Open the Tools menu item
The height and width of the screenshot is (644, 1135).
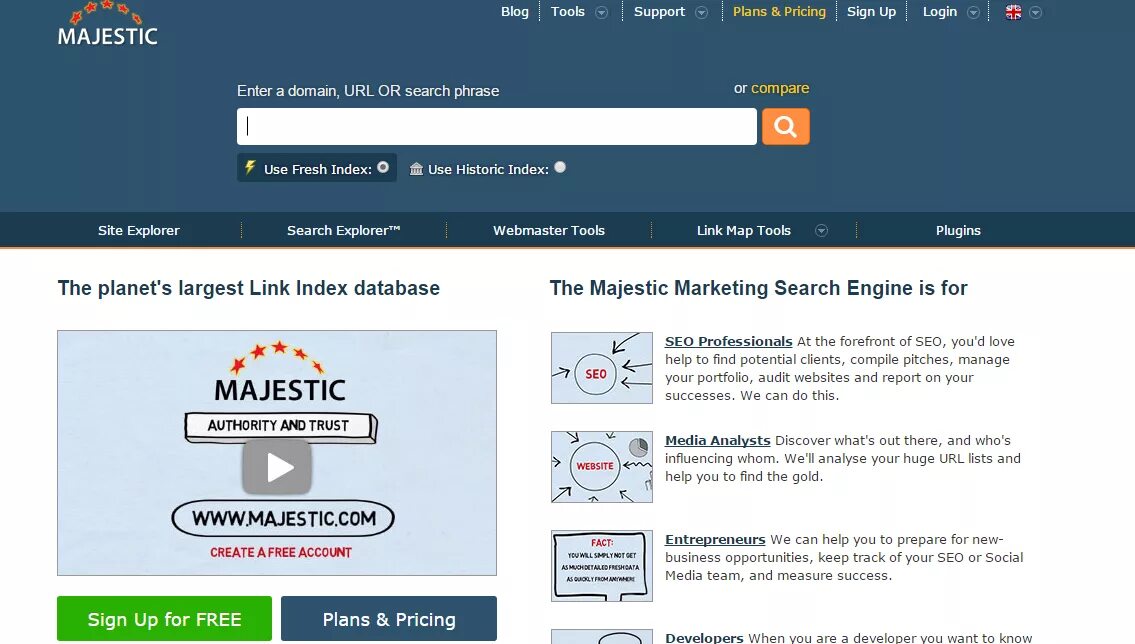(568, 12)
